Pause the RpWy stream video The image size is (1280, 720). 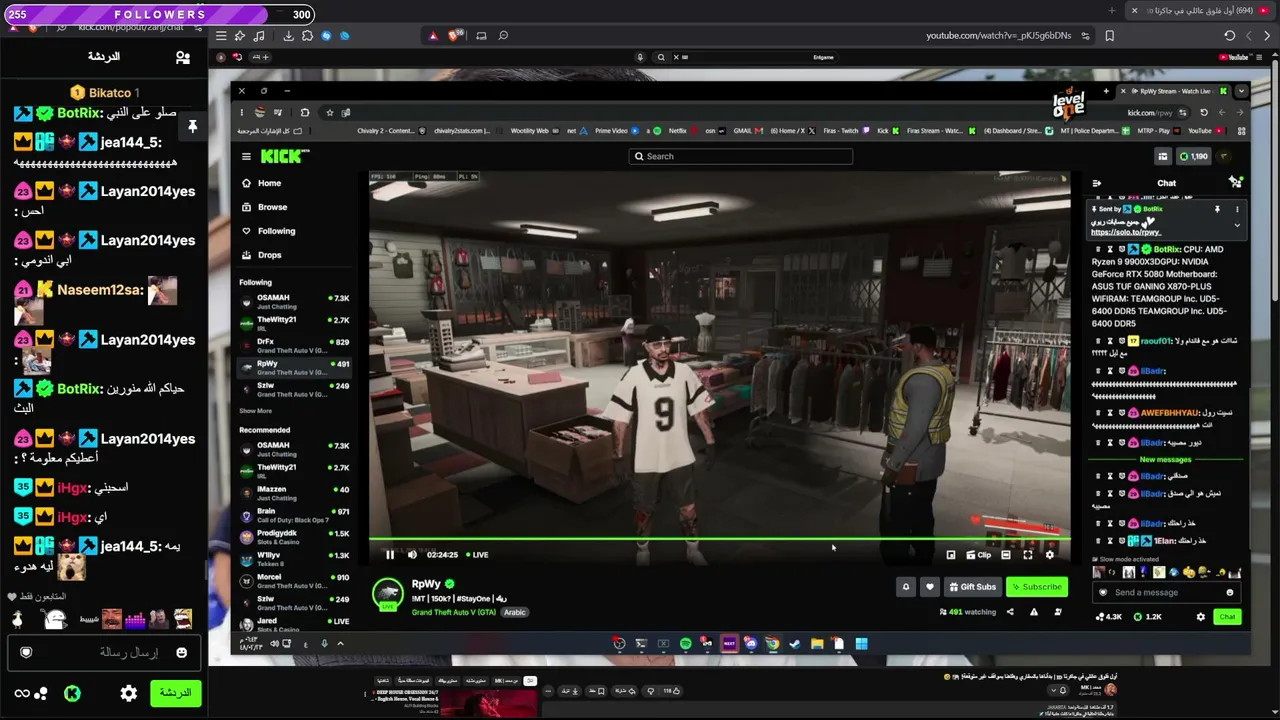[x=390, y=555]
